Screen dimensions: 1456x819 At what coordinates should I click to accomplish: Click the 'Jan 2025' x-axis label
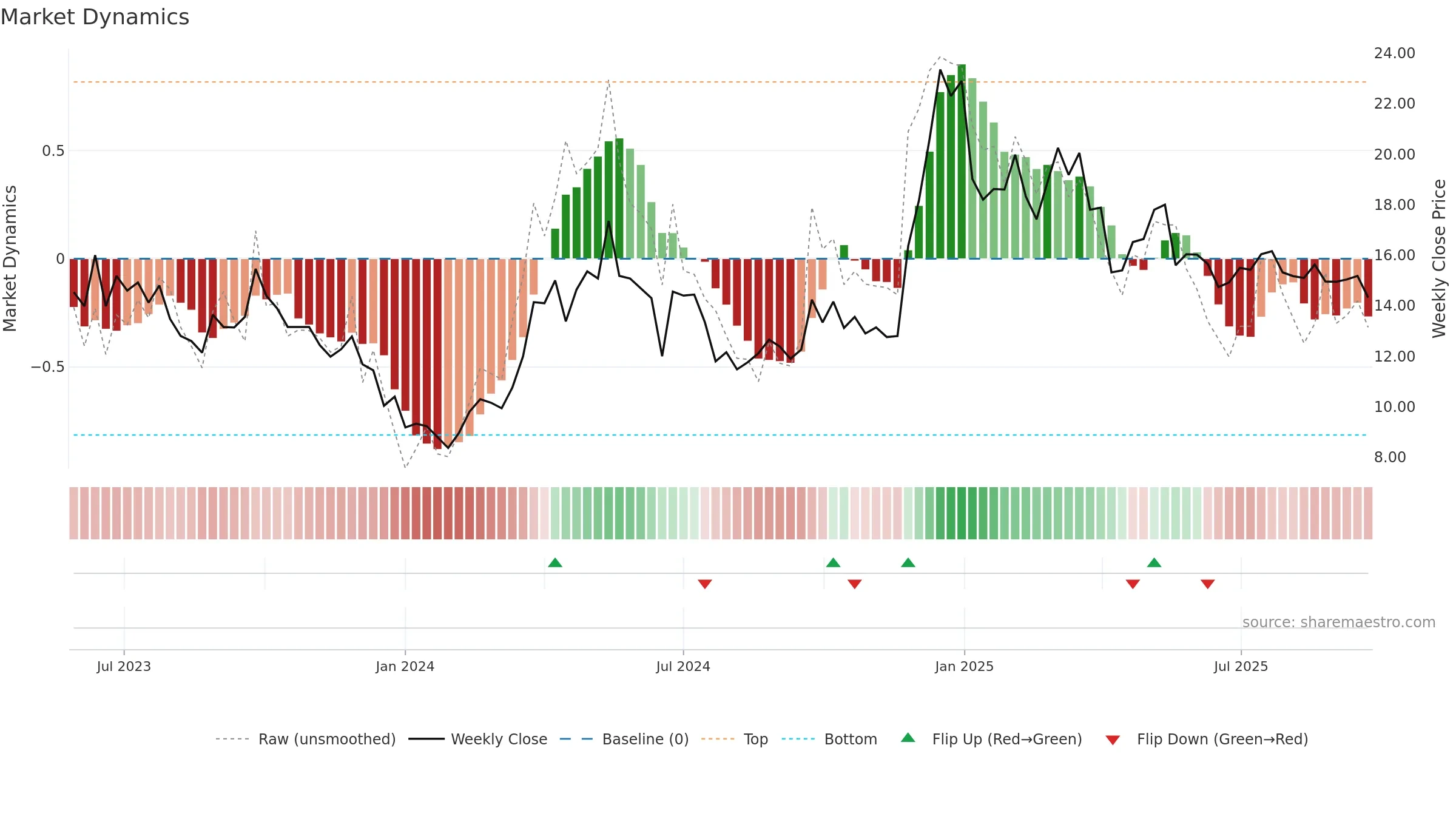[x=964, y=666]
